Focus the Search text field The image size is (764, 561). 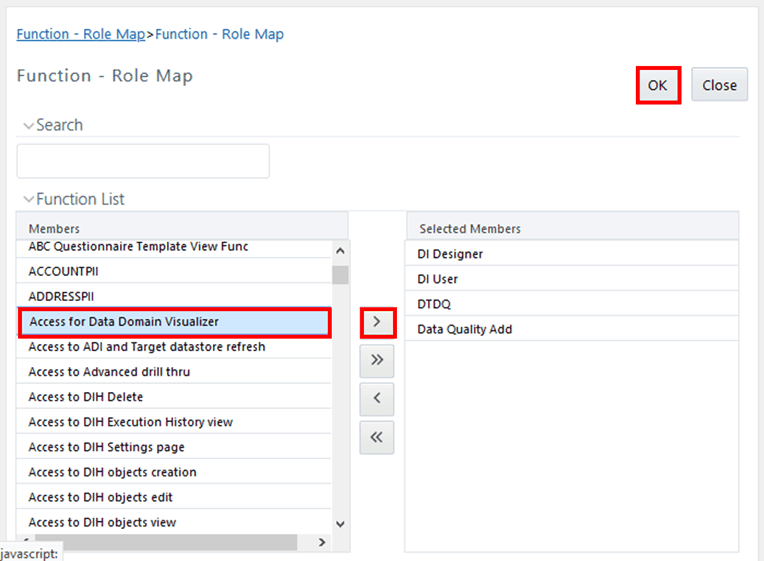click(x=143, y=161)
